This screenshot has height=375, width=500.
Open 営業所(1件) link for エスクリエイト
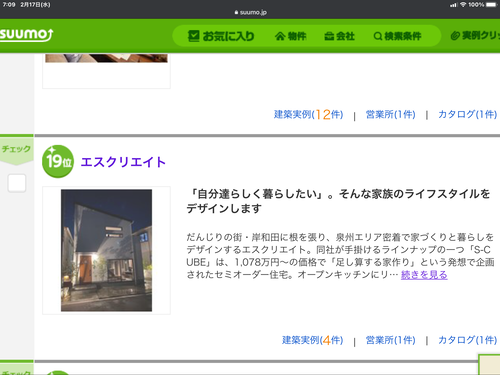390,340
